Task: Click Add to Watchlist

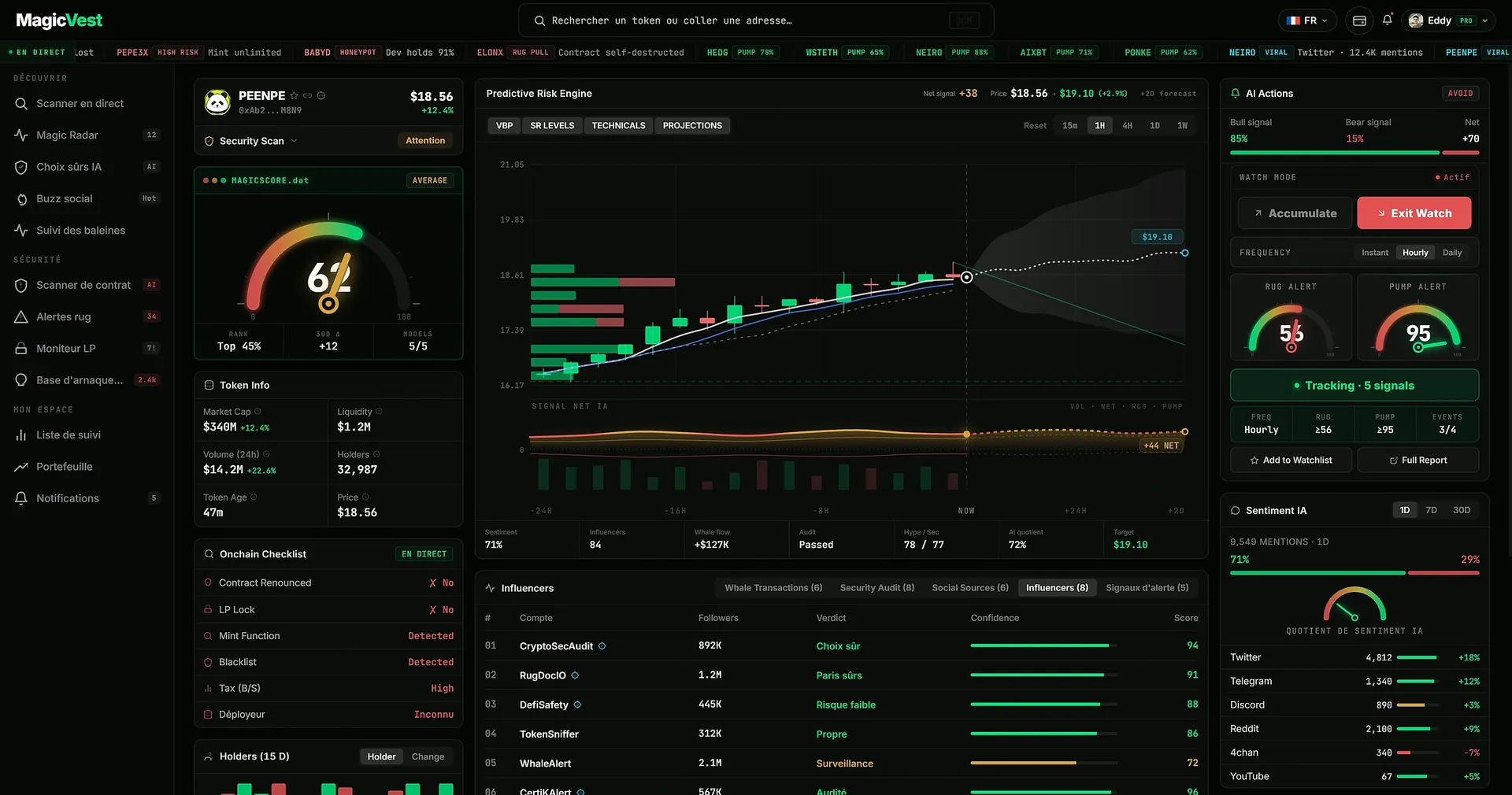Action: 1291,460
